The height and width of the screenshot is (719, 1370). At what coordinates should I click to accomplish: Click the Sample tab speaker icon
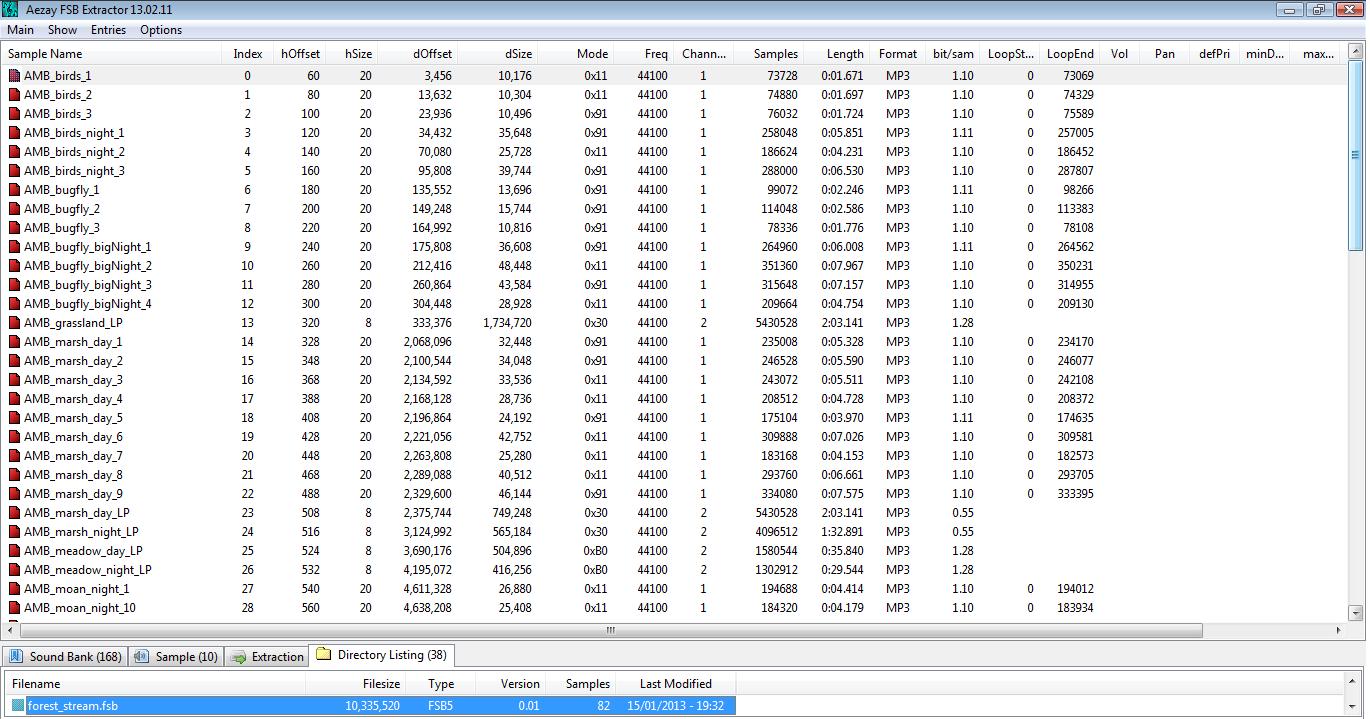pyautogui.click(x=142, y=657)
